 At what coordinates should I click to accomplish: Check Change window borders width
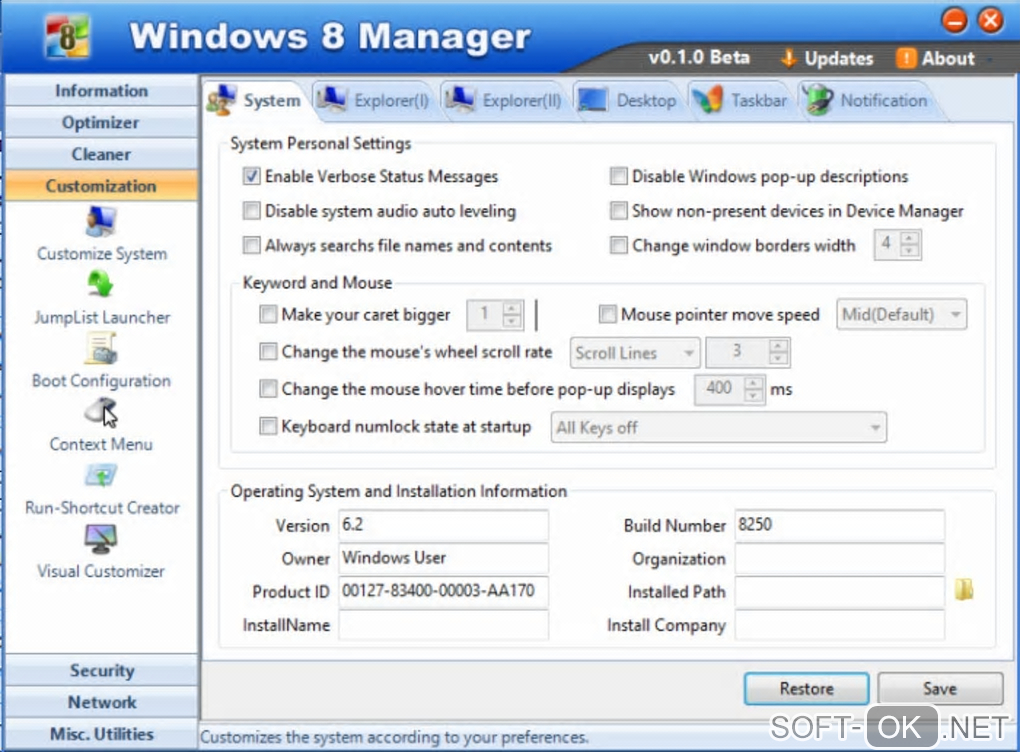pos(618,245)
